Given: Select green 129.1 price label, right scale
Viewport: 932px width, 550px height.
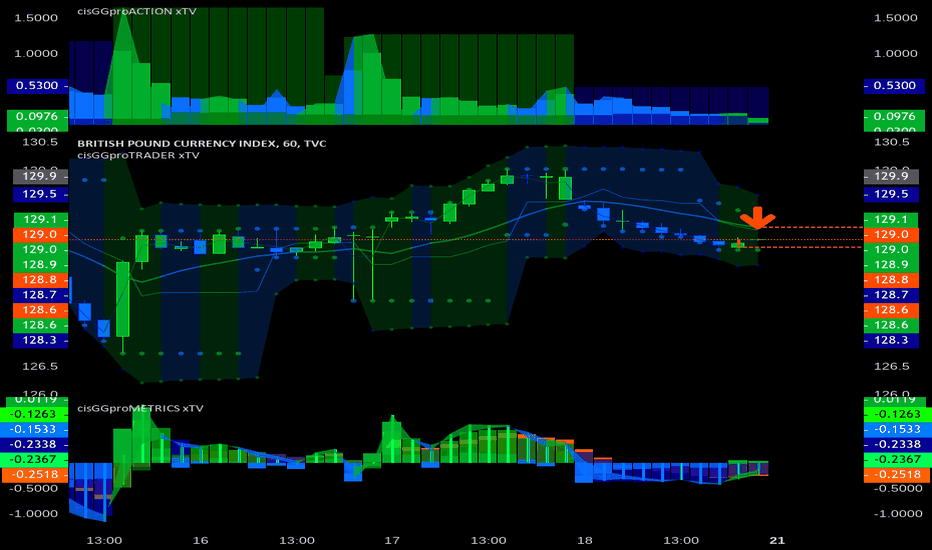Looking at the screenshot, I should pos(891,219).
